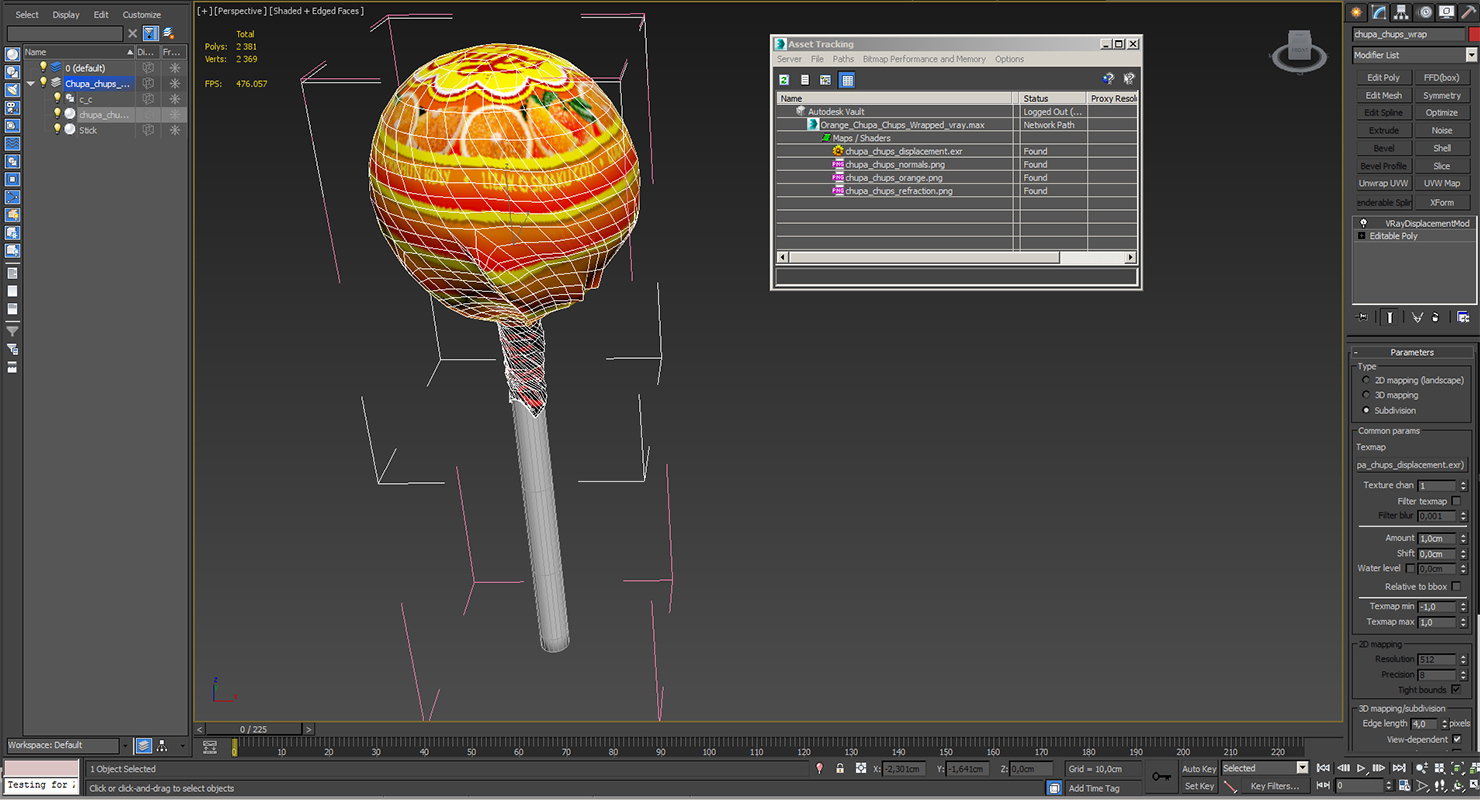Toggle View-dependent checkbox

point(1456,739)
